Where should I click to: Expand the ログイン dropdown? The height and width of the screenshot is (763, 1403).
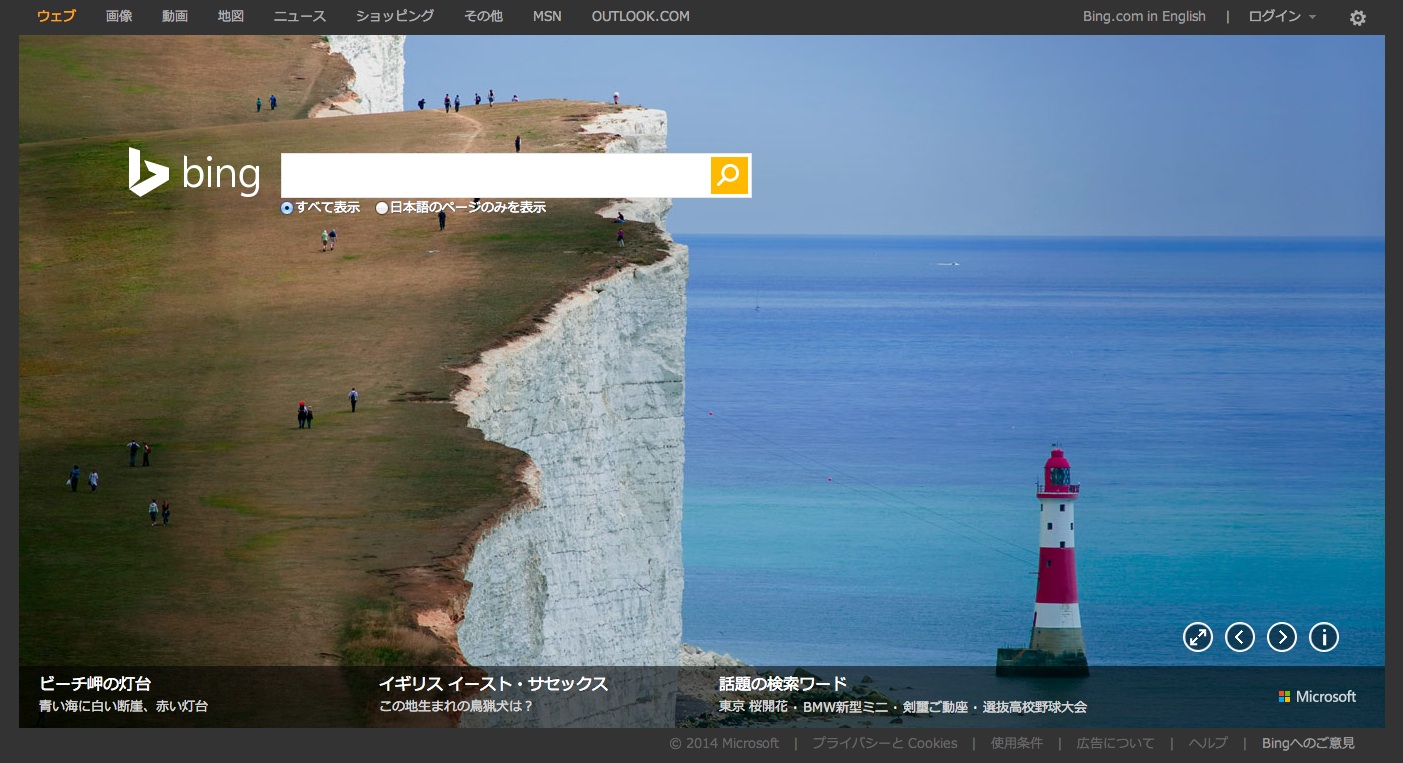[x=1282, y=16]
